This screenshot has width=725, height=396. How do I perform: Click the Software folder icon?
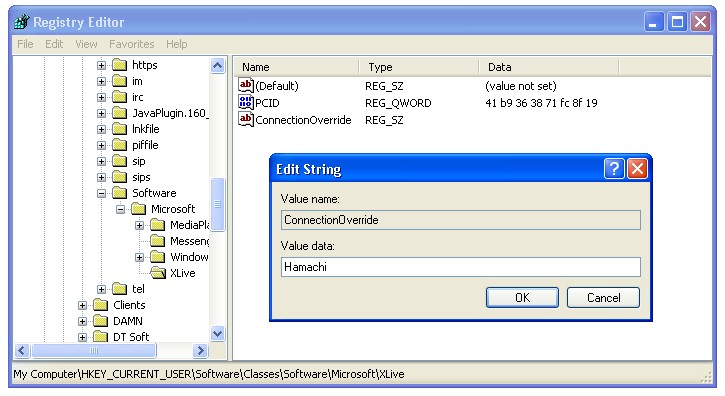tap(120, 193)
